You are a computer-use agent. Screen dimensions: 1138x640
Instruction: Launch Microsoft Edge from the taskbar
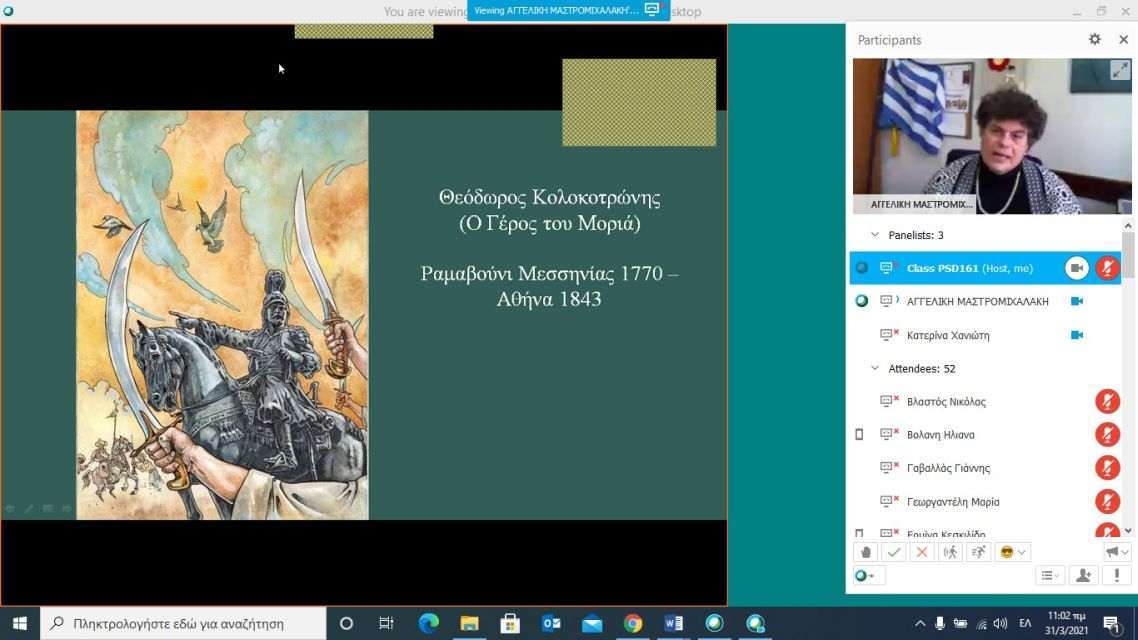click(x=428, y=623)
